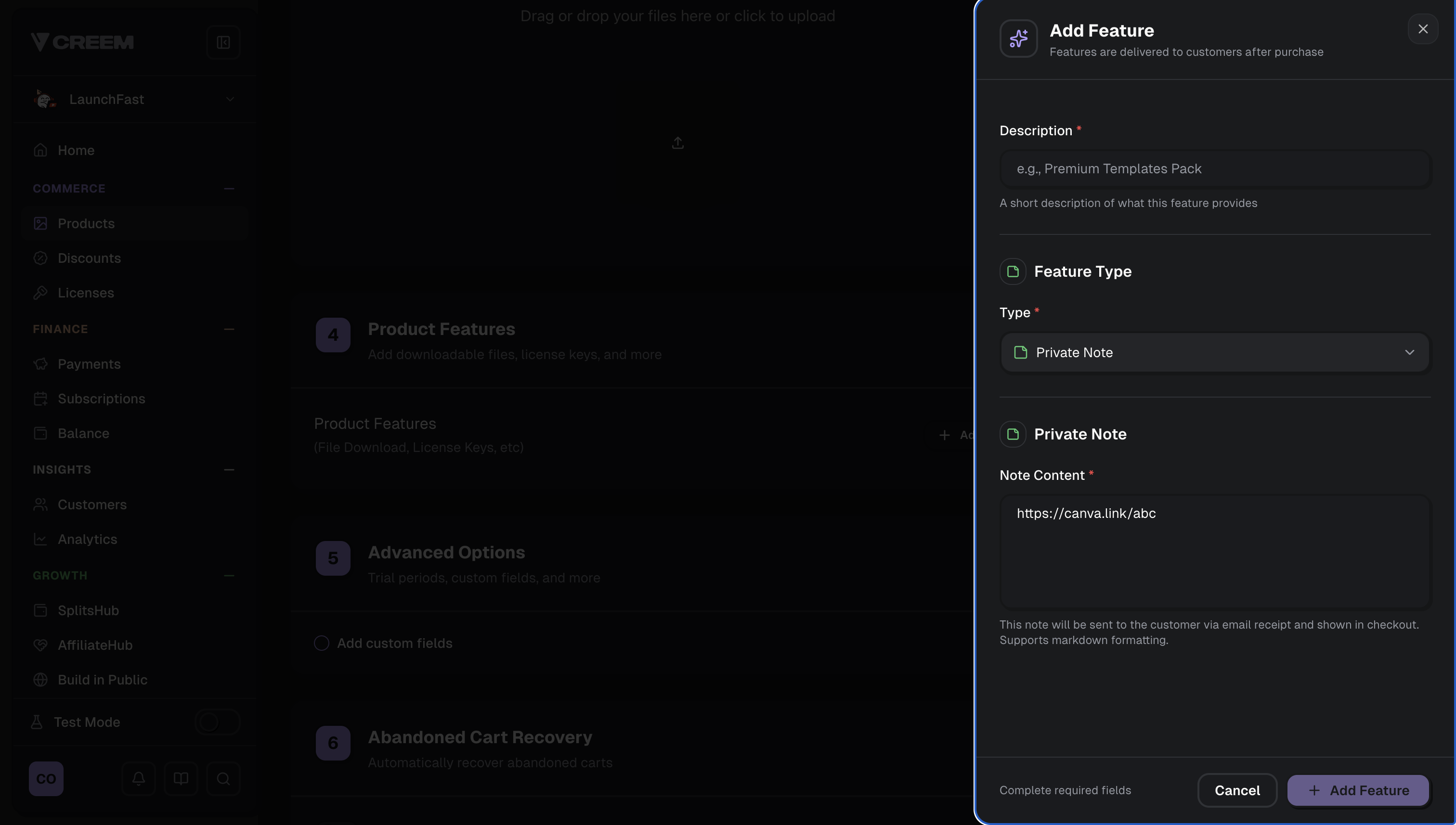The height and width of the screenshot is (825, 1456).
Task: Open documentation with the book icon
Action: (x=181, y=778)
